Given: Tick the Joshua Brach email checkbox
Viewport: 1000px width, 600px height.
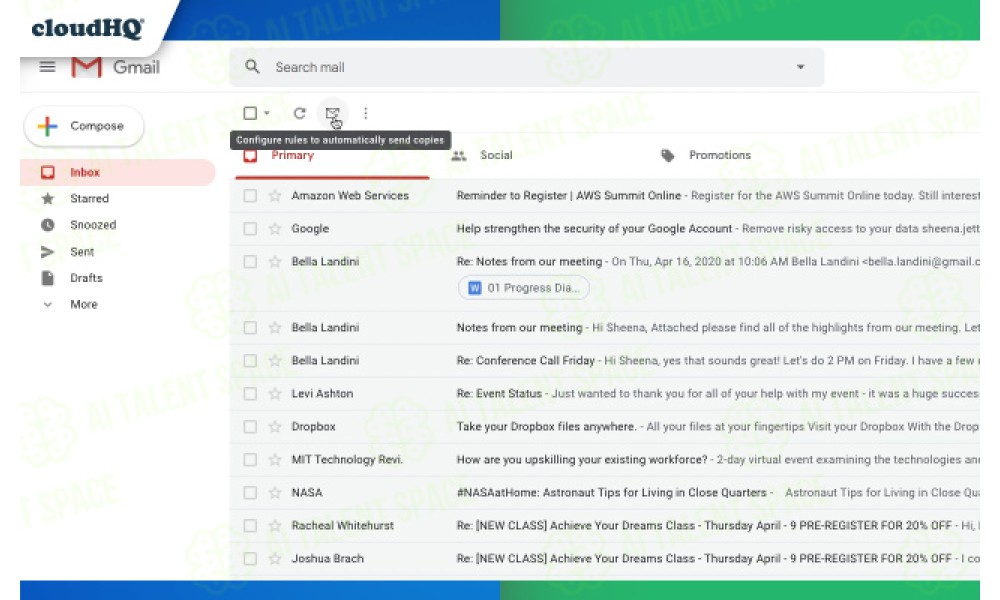Looking at the screenshot, I should tap(250, 559).
